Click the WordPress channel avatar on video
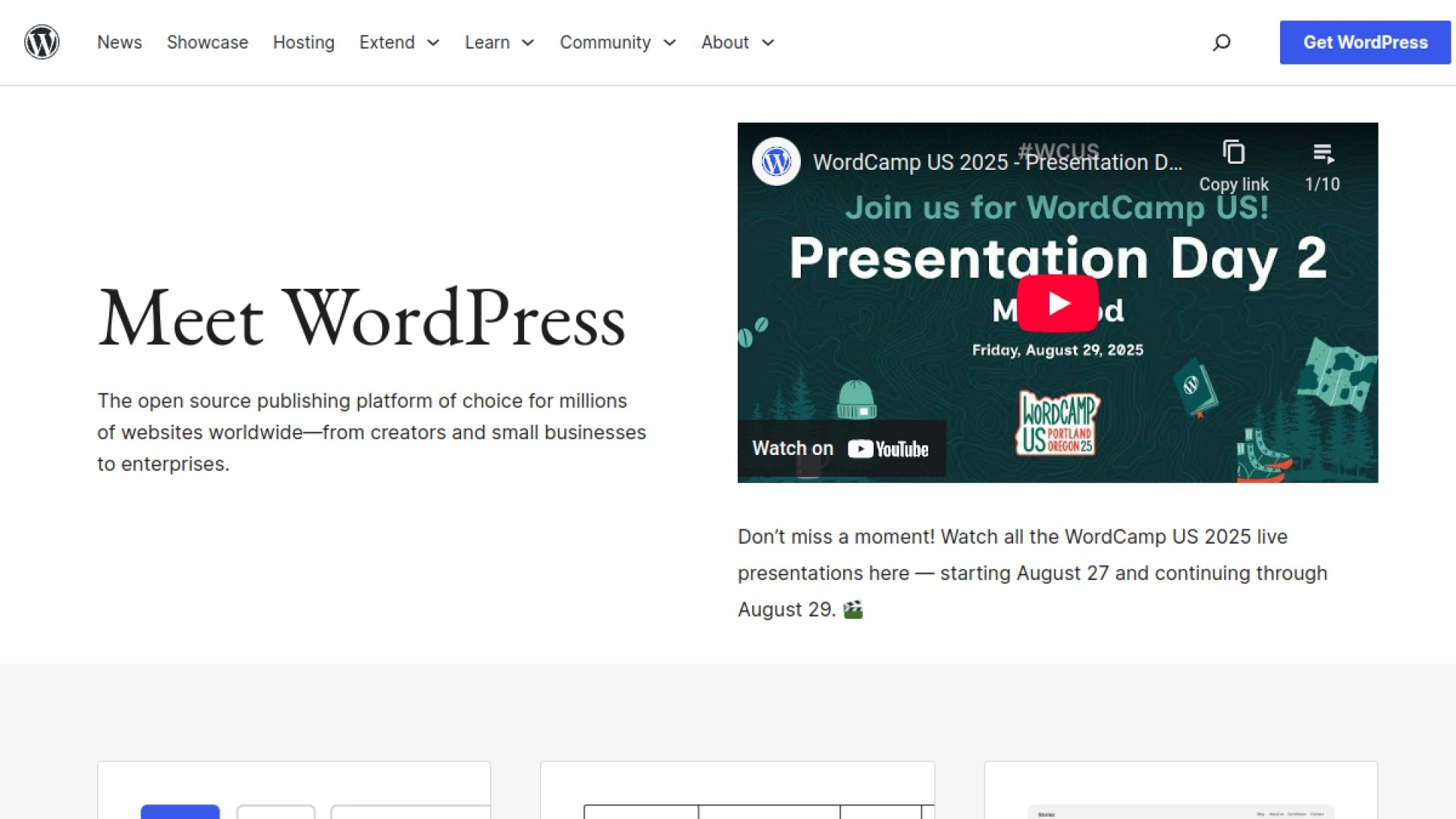Image resolution: width=1456 pixels, height=819 pixels. pos(776,162)
